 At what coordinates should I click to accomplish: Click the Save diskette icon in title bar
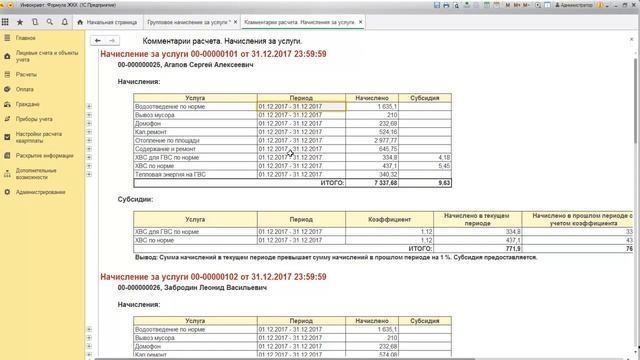[437, 5]
